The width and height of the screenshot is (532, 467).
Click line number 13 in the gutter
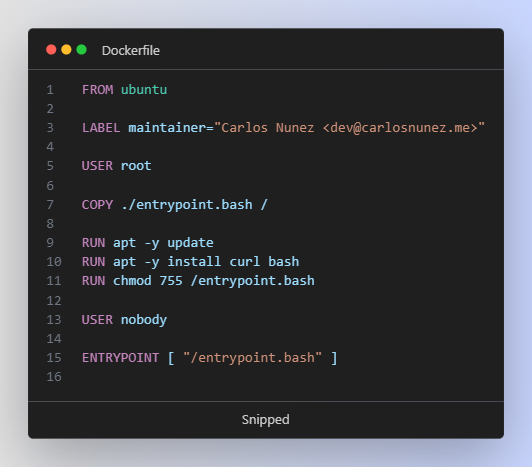coord(54,320)
